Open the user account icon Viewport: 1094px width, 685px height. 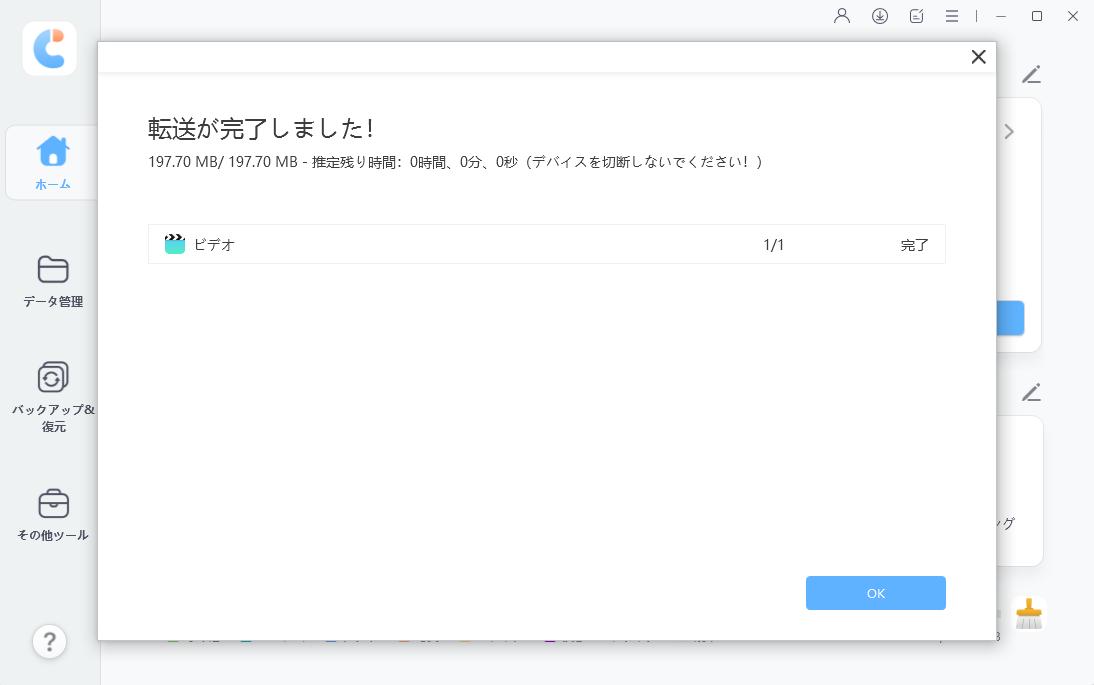point(842,15)
